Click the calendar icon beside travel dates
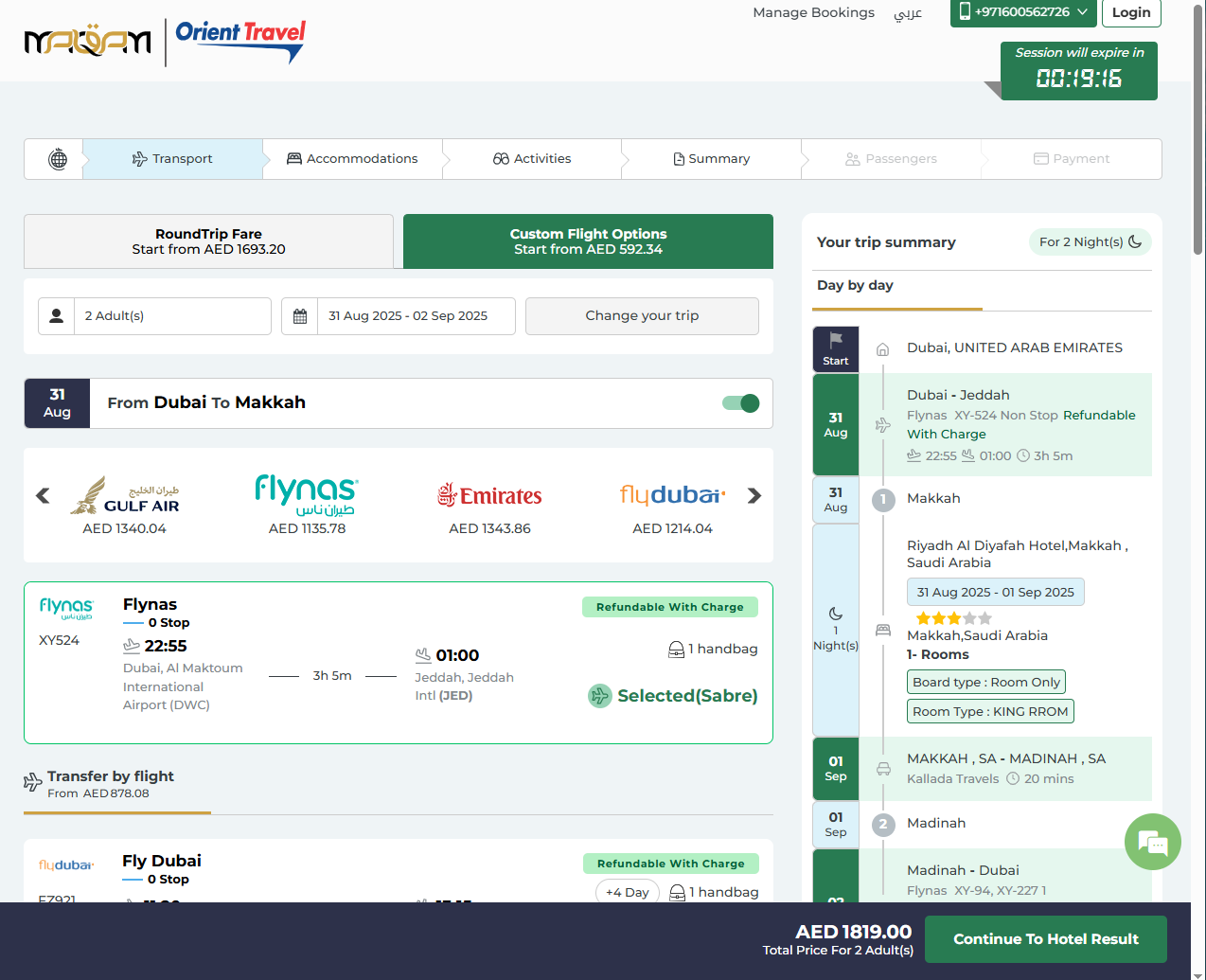The image size is (1206, 980). 300,316
